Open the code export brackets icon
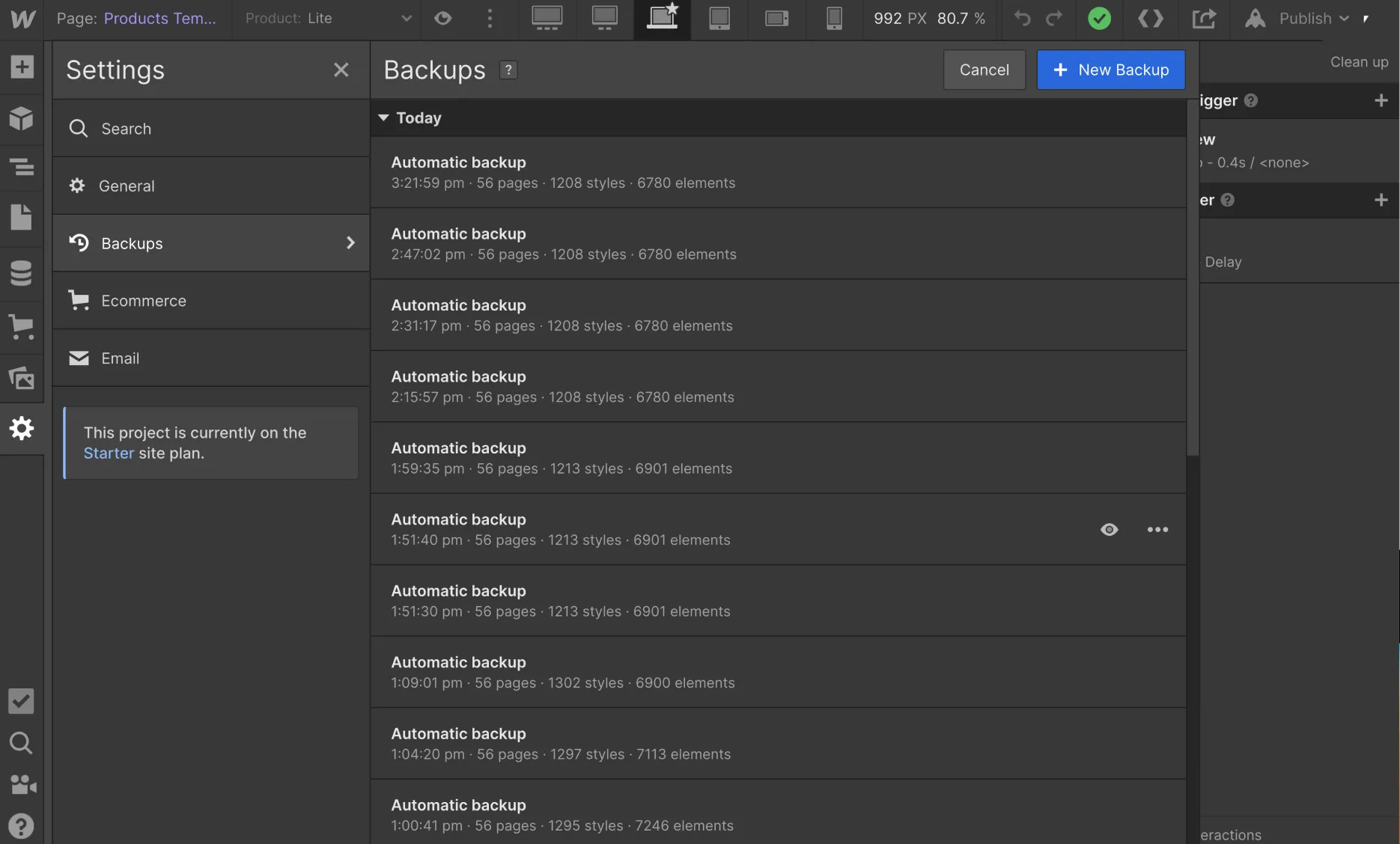Viewport: 1400px width, 844px height. (x=1151, y=18)
